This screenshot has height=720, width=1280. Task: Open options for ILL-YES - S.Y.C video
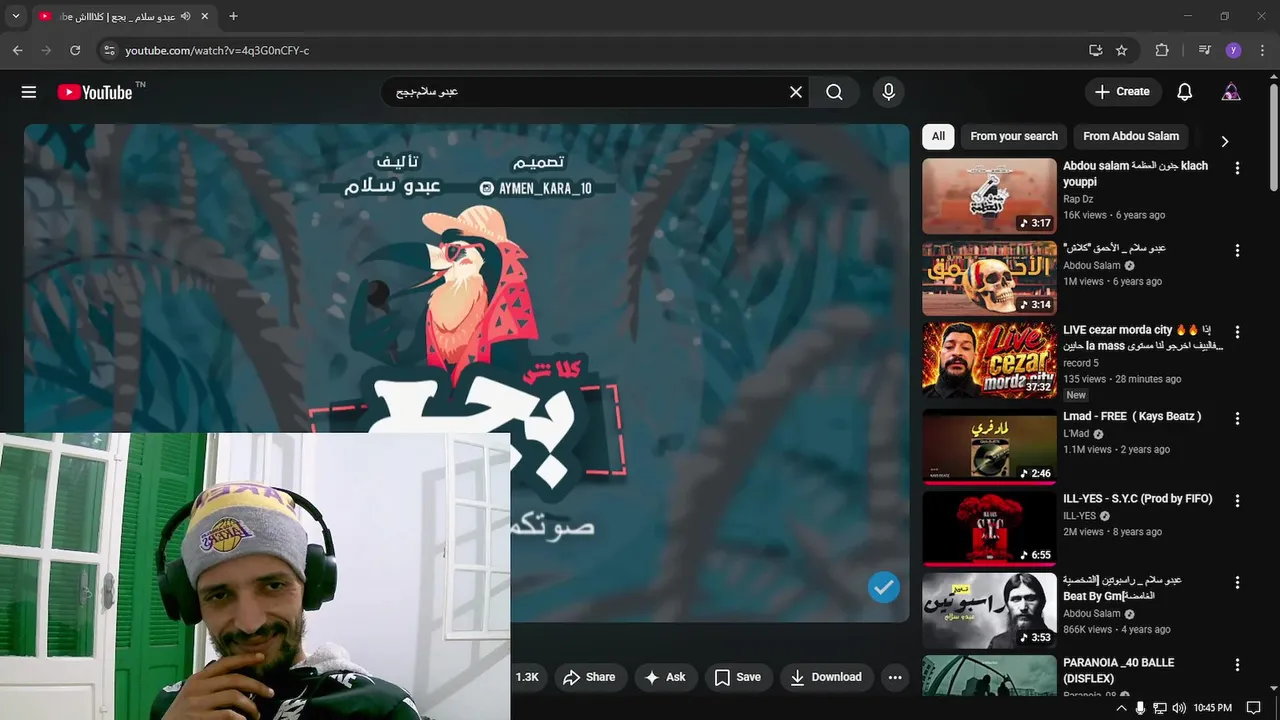pyautogui.click(x=1237, y=500)
